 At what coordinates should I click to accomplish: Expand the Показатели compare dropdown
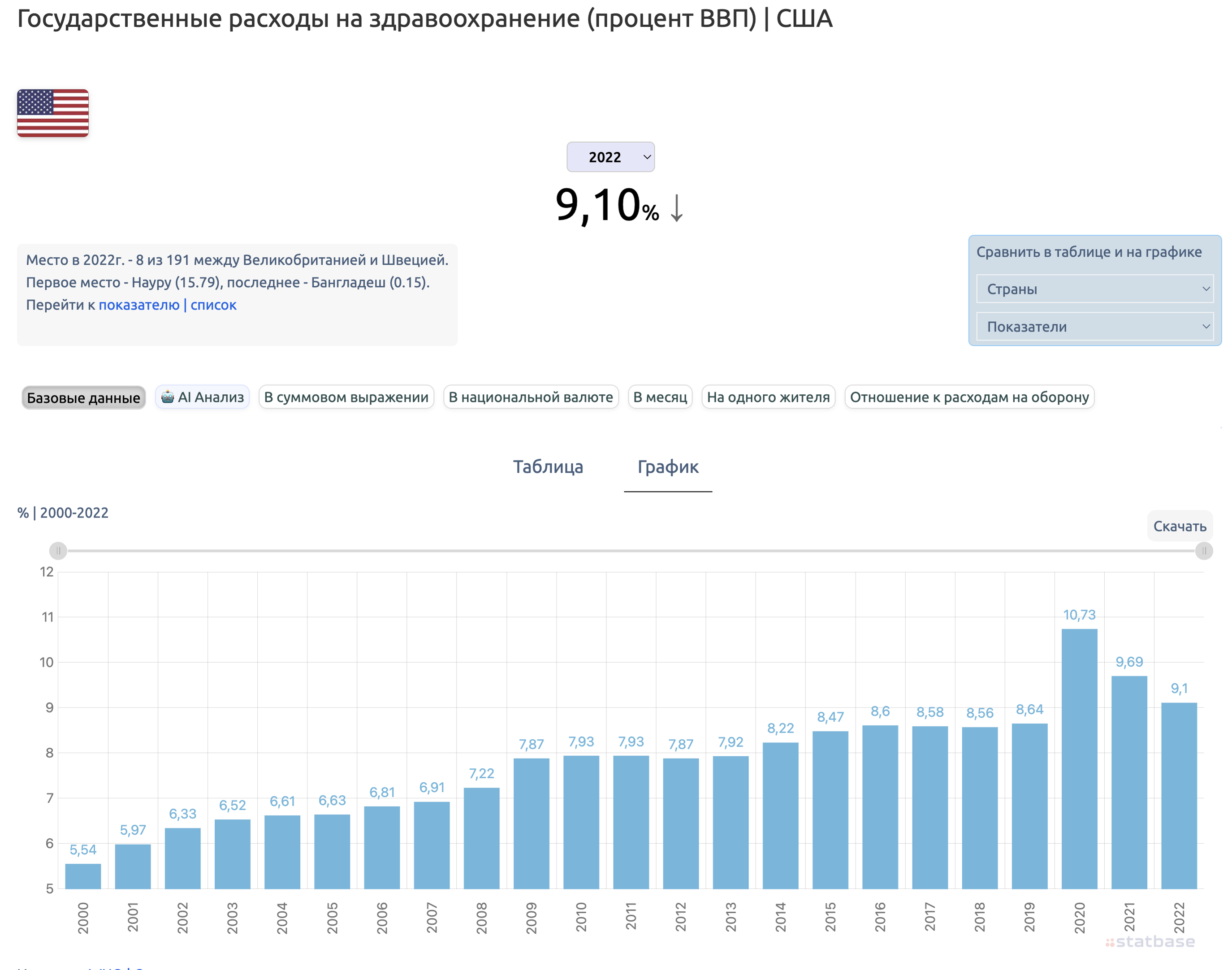click(x=1094, y=327)
